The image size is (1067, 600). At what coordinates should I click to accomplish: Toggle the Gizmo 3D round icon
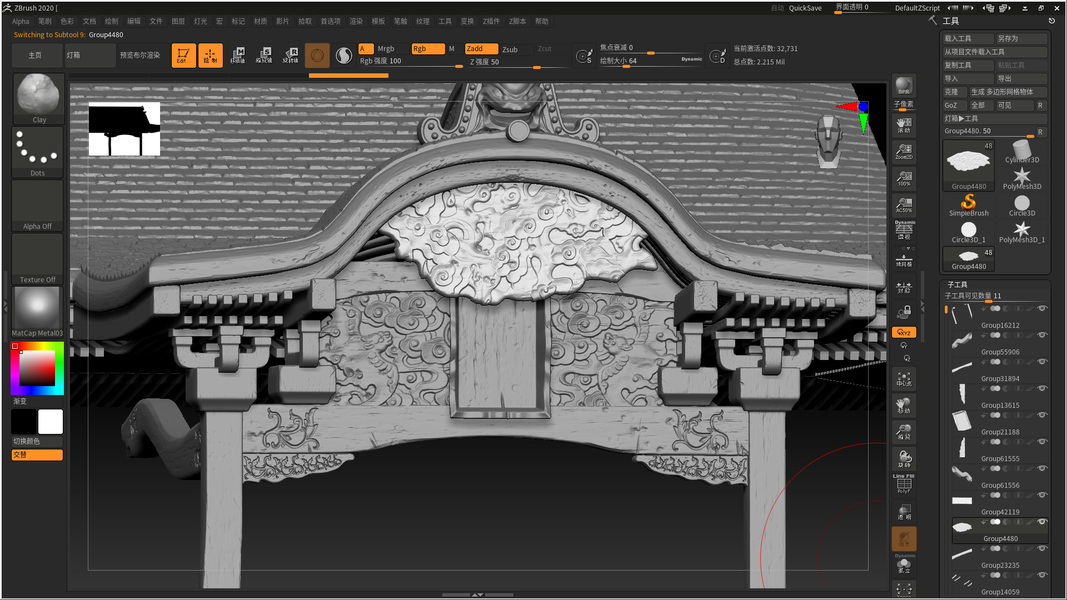coord(317,55)
